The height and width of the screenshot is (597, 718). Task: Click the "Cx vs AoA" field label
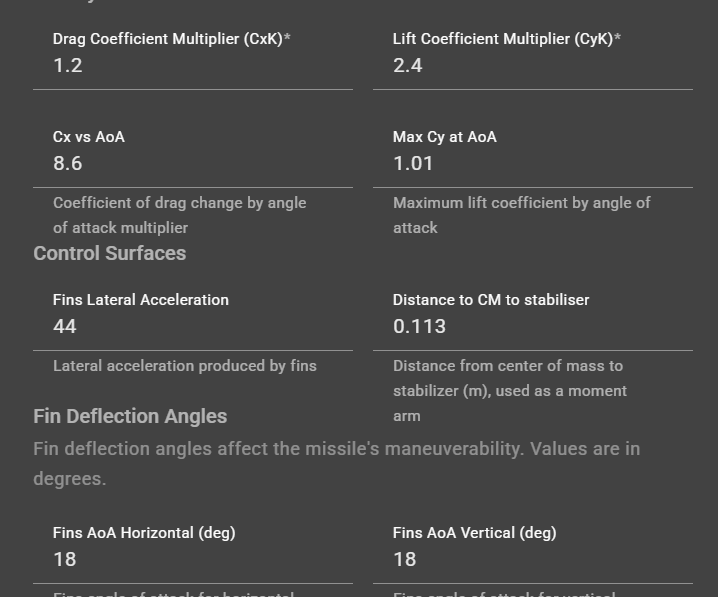(x=89, y=137)
